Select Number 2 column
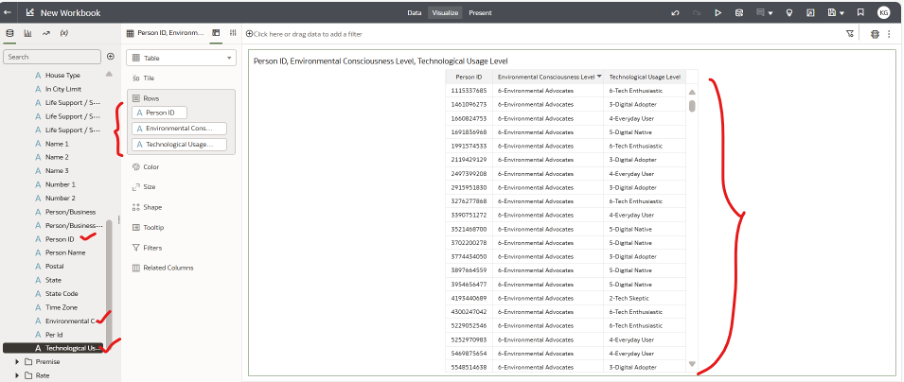The height and width of the screenshot is (382, 904). pyautogui.click(x=61, y=198)
